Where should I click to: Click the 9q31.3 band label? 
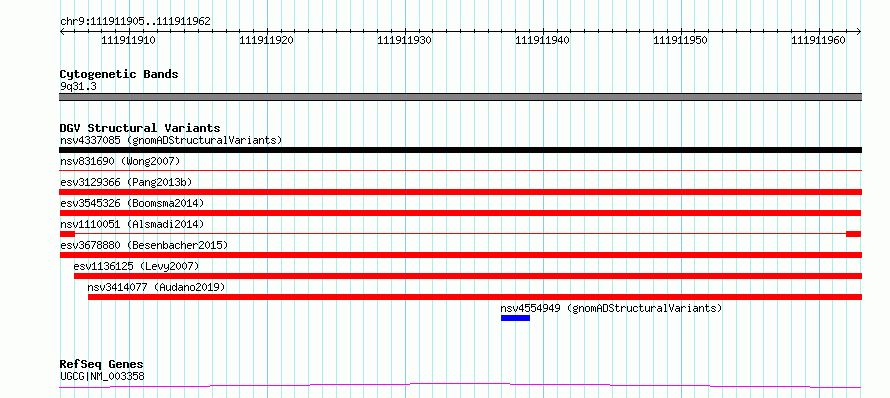pos(78,87)
